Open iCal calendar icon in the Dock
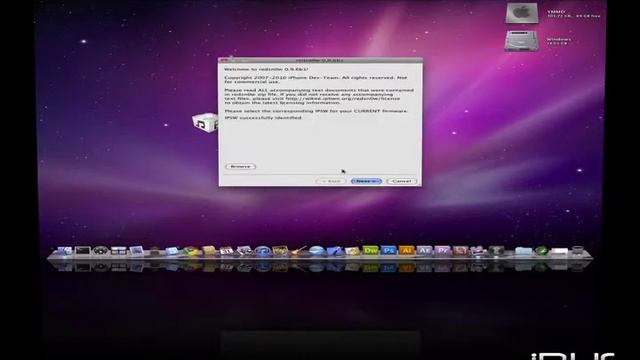 tap(227, 251)
